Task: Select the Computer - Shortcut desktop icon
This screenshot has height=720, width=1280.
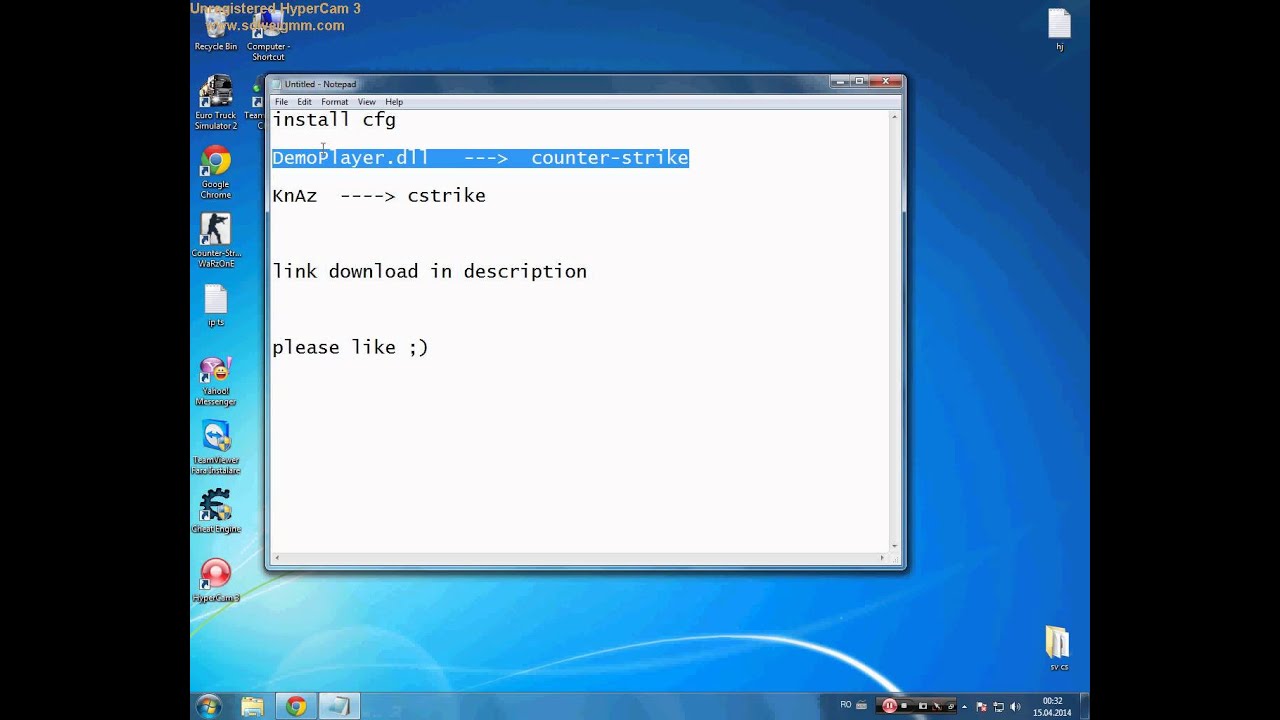Action: point(268,36)
